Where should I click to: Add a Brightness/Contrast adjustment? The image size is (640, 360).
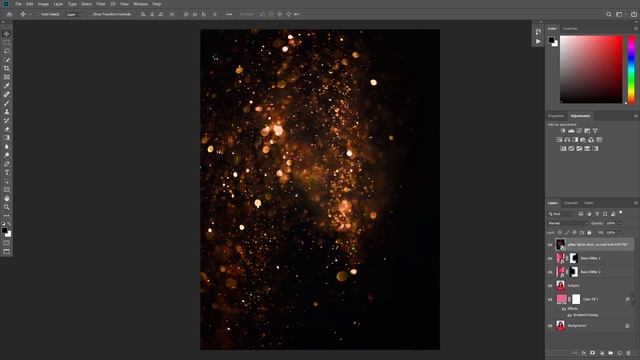[563, 131]
